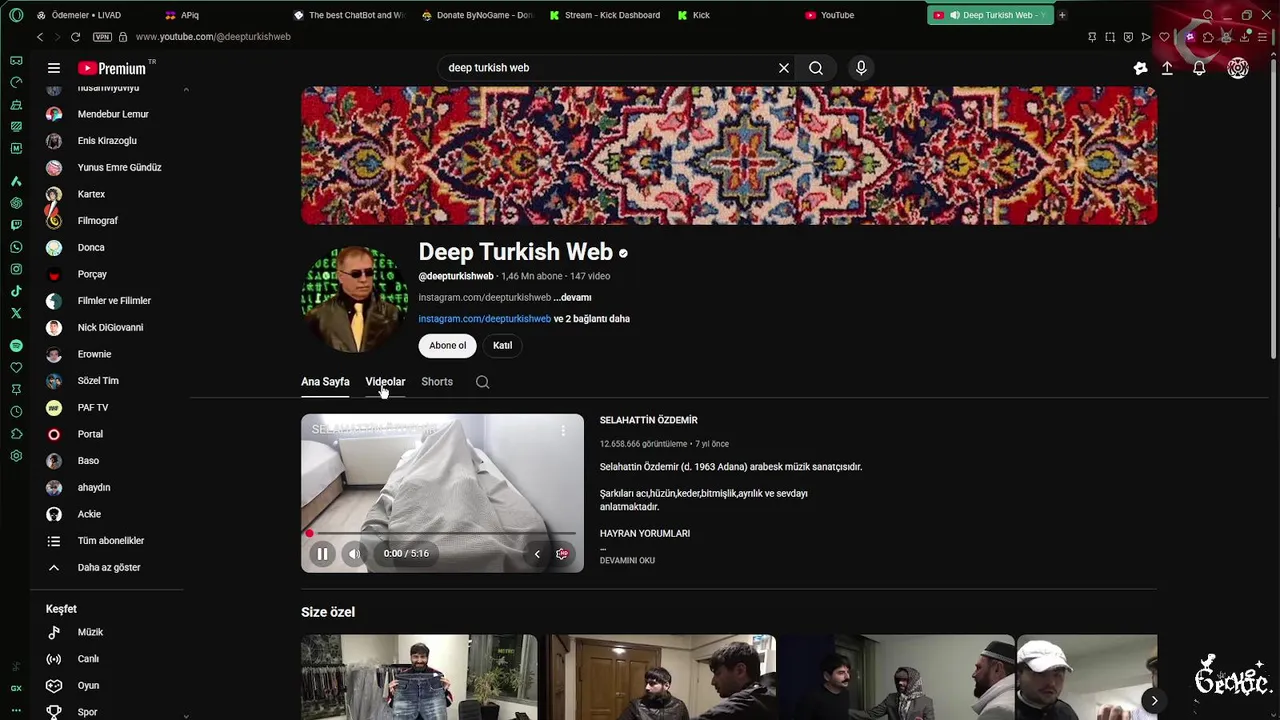Take a snapshot with the browser toolbar icon
Image resolution: width=1280 pixels, height=720 pixels.
(1110, 37)
